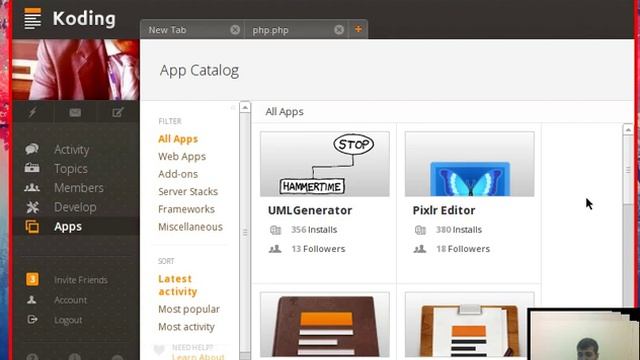
Task: Click Pixlr Editor installs icon
Action: (x=420, y=230)
